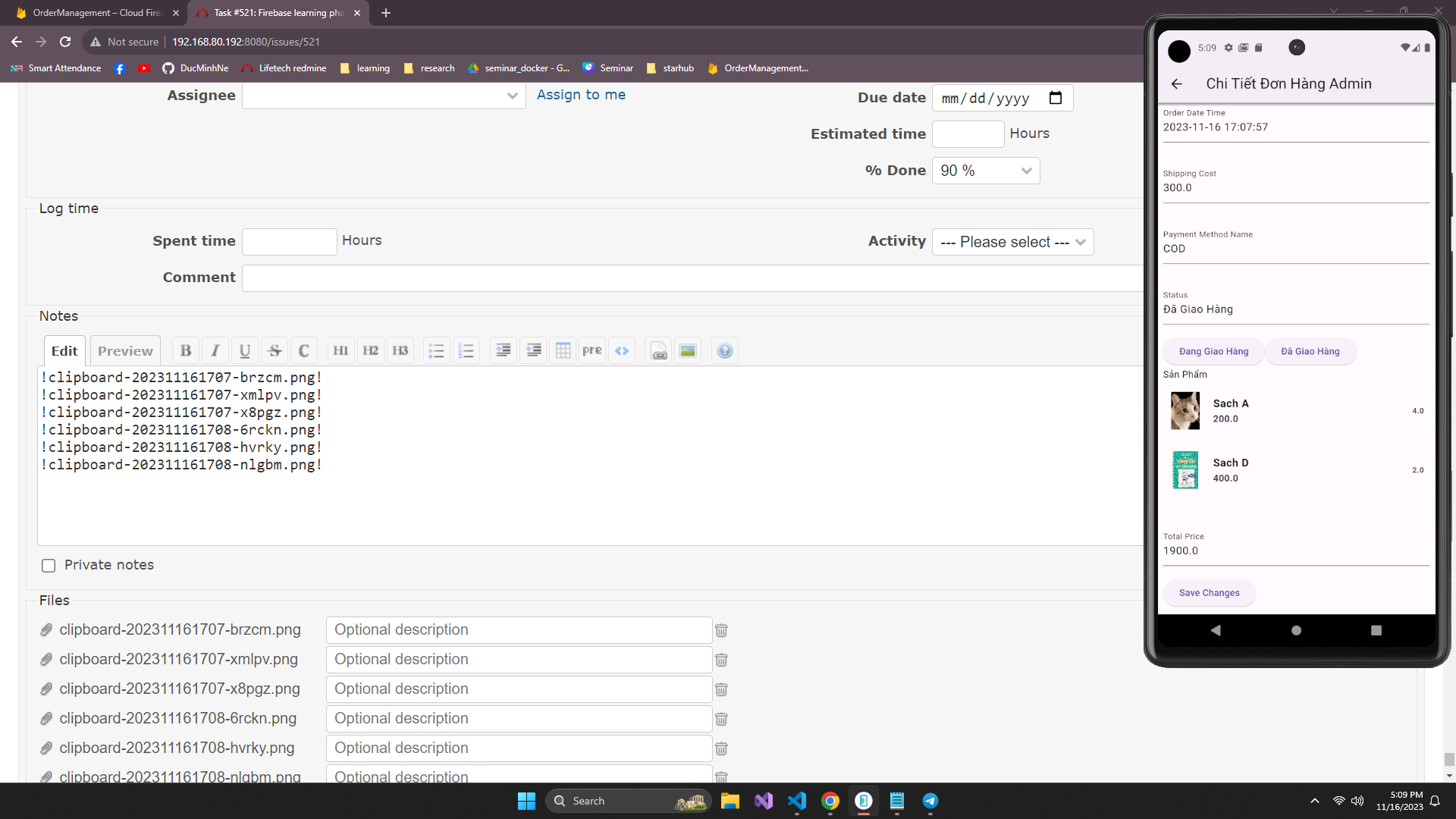This screenshot has width=1456, height=819.
Task: Click the Assign to me link
Action: (x=581, y=95)
